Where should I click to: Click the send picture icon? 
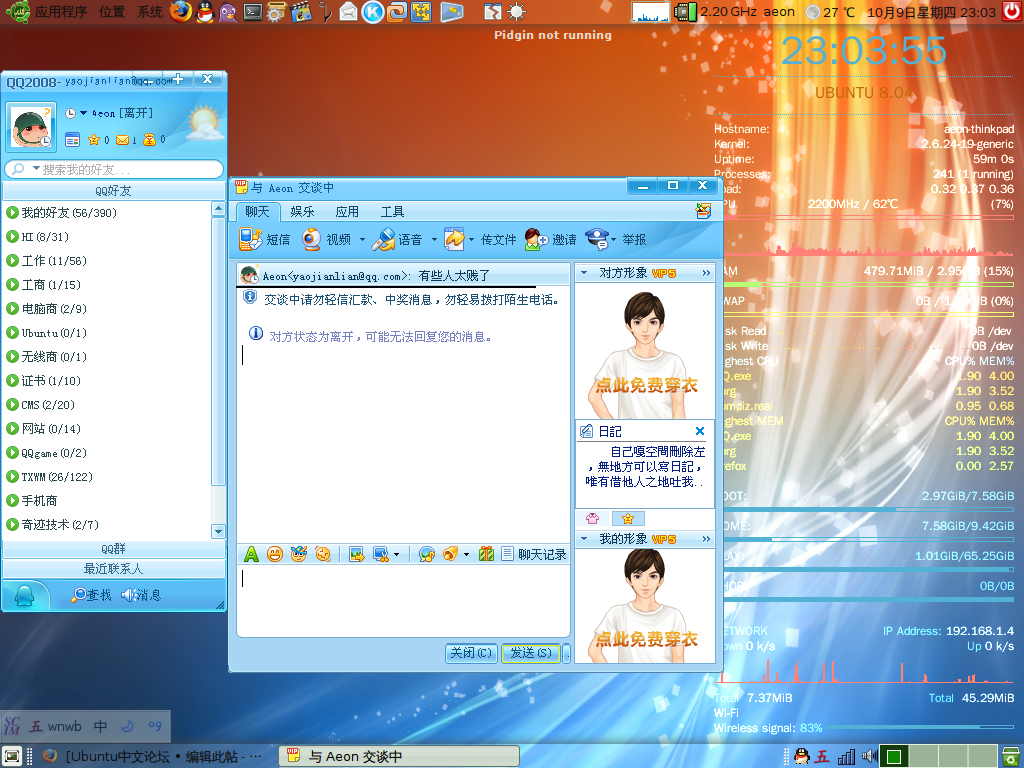(x=357, y=554)
